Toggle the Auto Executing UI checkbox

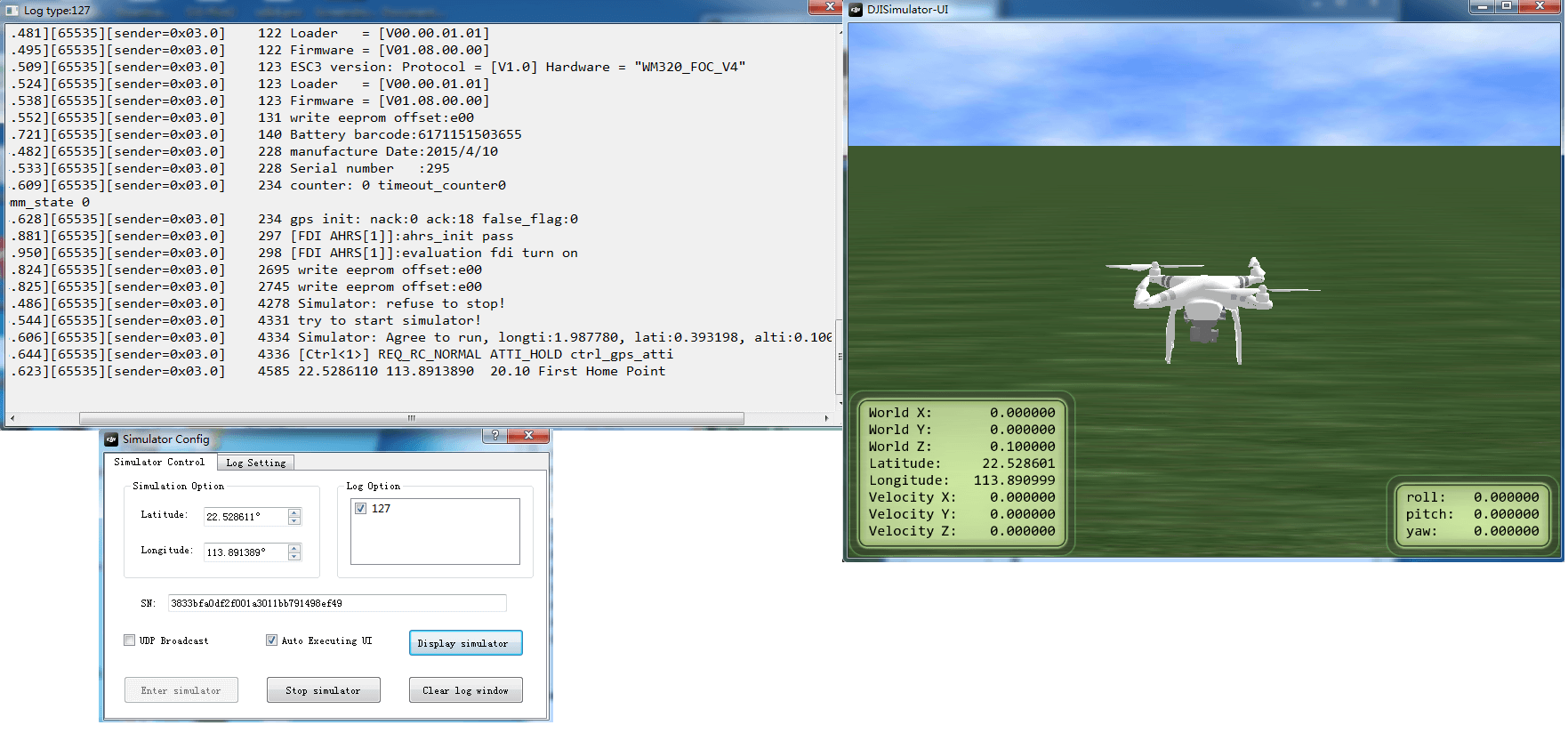(x=271, y=640)
